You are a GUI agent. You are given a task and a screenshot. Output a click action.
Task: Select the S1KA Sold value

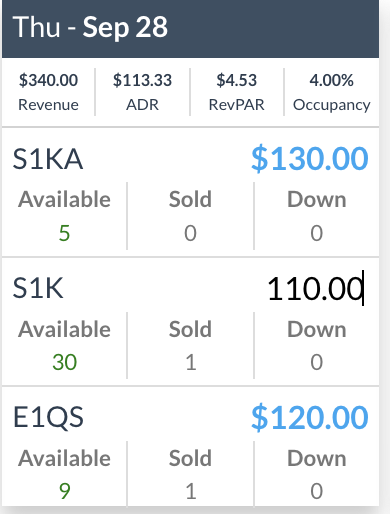coord(190,233)
